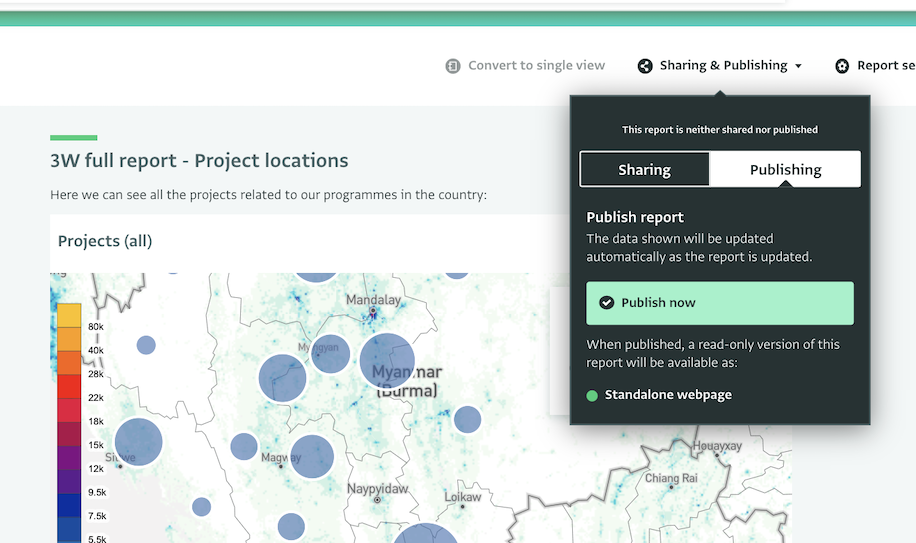Click the project bubble over Myingyan
Viewport: 916px width, 543px height.
(330, 354)
